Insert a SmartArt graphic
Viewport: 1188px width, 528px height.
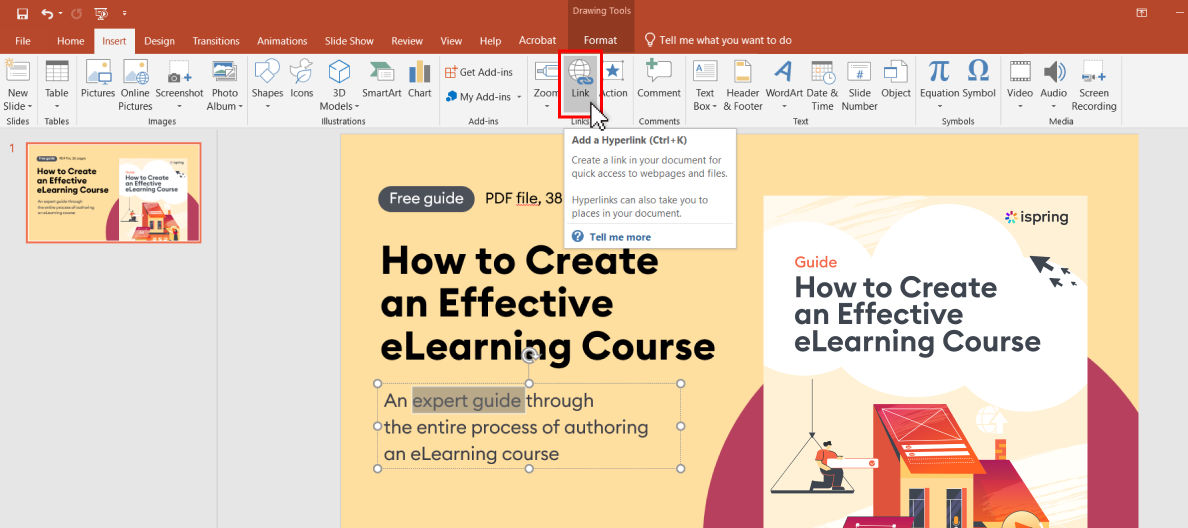click(382, 80)
